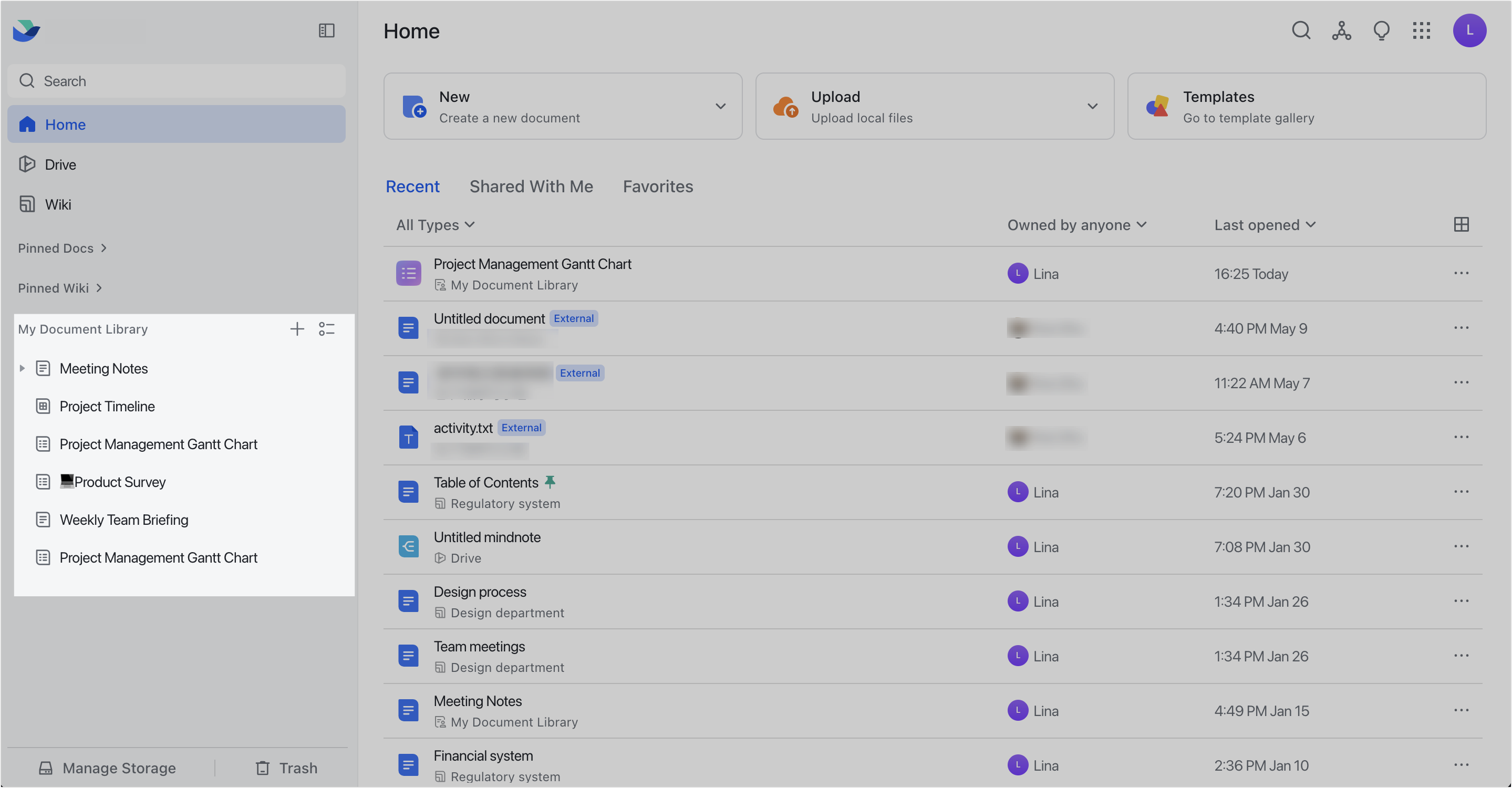Switch to the Favorites tab
This screenshot has width=1512, height=788.
(657, 186)
